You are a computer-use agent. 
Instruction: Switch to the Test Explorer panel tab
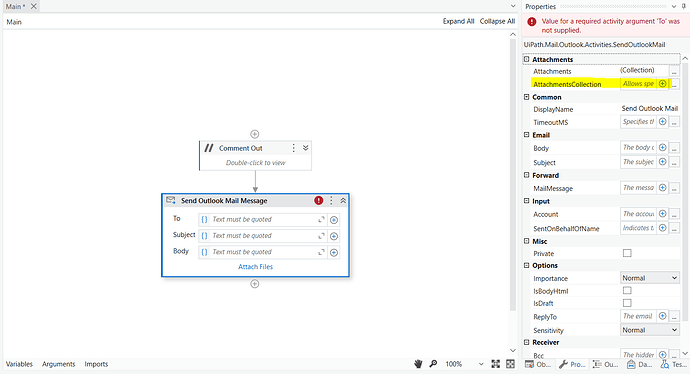[x=673, y=364]
